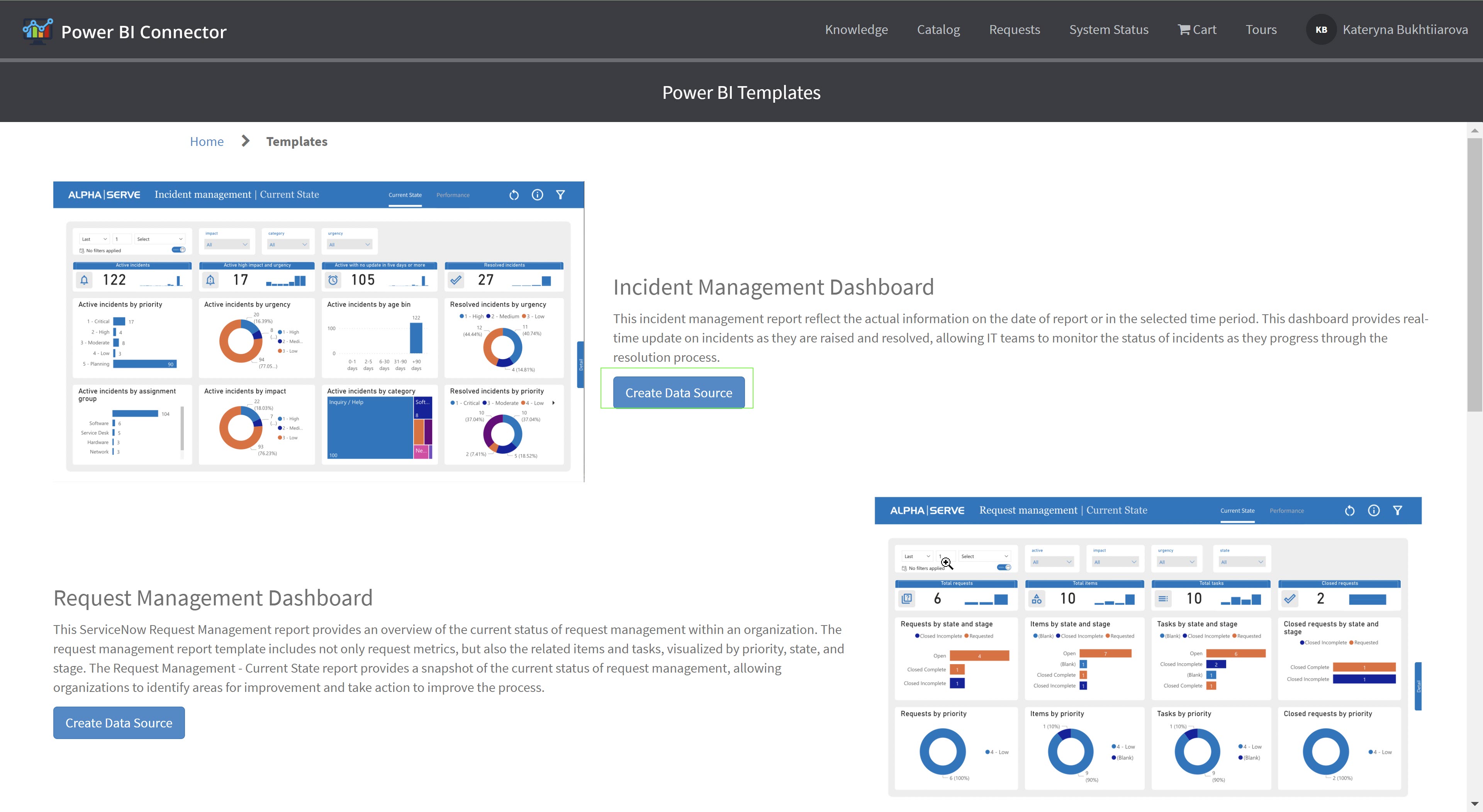
Task: Expand the impact dropdown in Incident dashboard
Action: click(227, 244)
